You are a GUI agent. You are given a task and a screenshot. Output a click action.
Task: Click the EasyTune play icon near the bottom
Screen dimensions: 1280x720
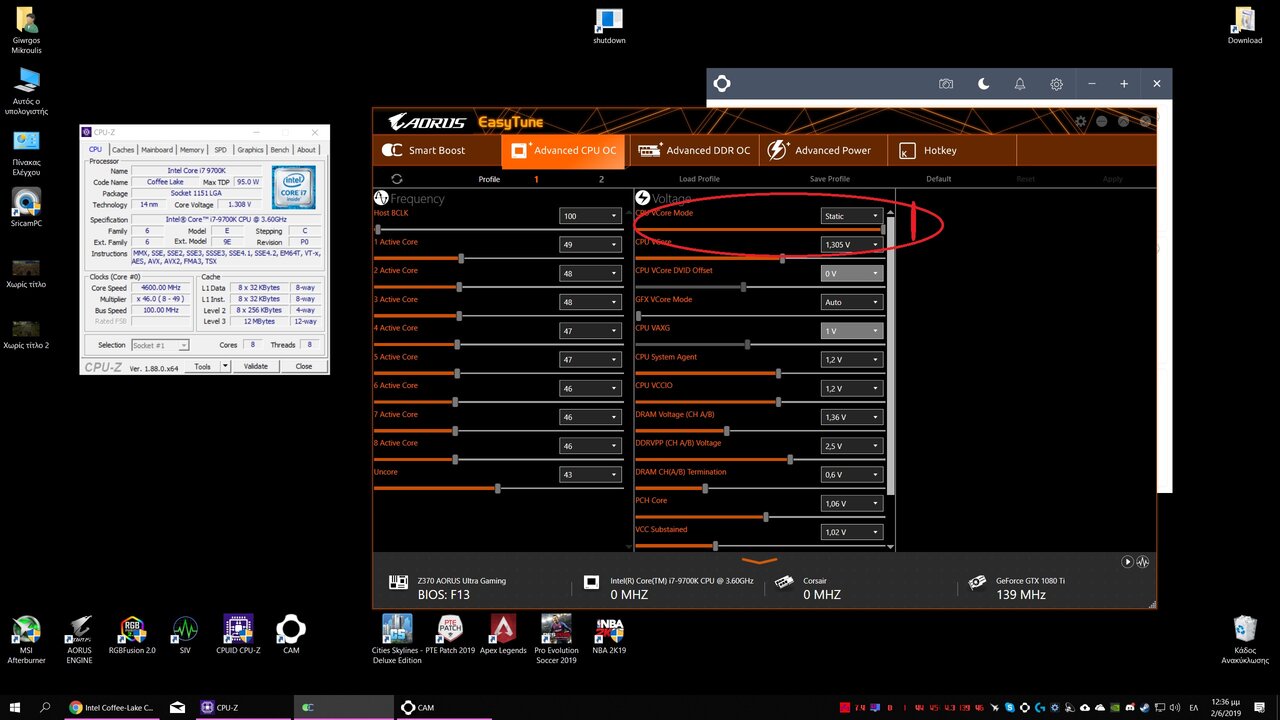[1127, 562]
